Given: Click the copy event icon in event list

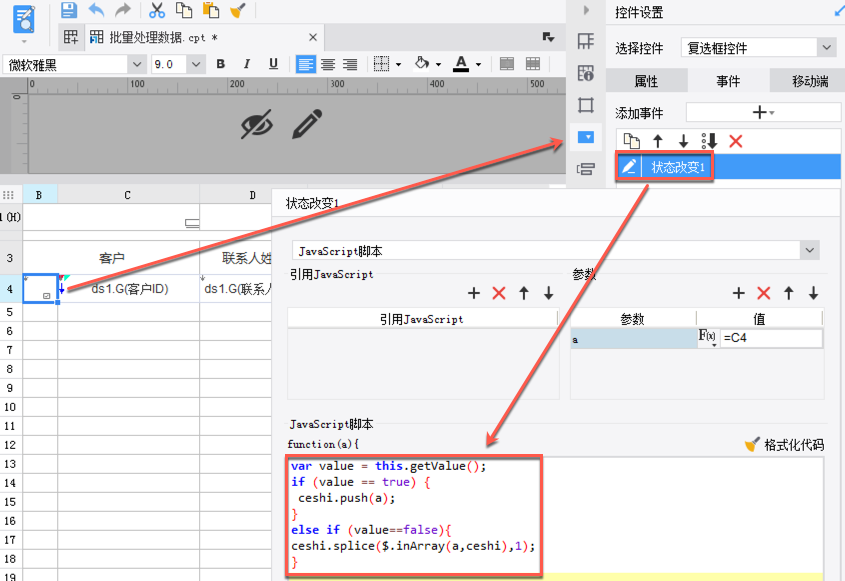Looking at the screenshot, I should pos(632,141).
